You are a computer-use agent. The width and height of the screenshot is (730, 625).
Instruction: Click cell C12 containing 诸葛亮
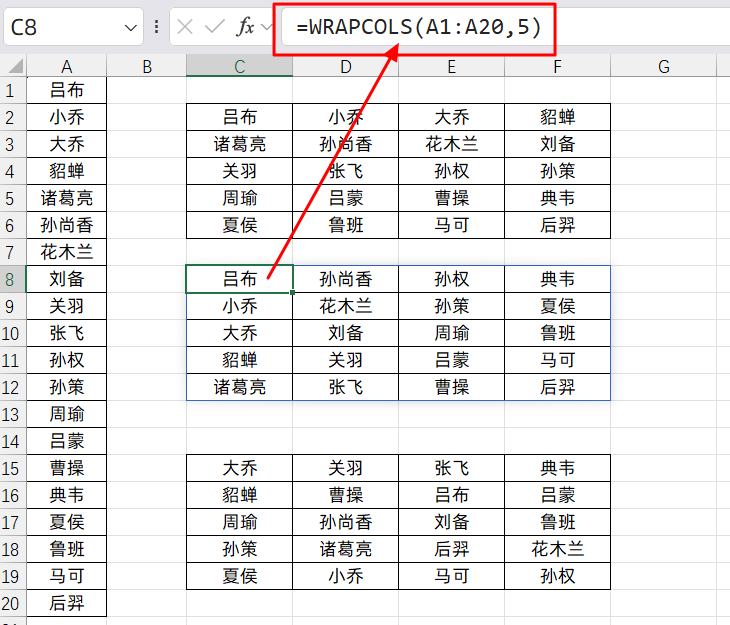click(x=239, y=387)
